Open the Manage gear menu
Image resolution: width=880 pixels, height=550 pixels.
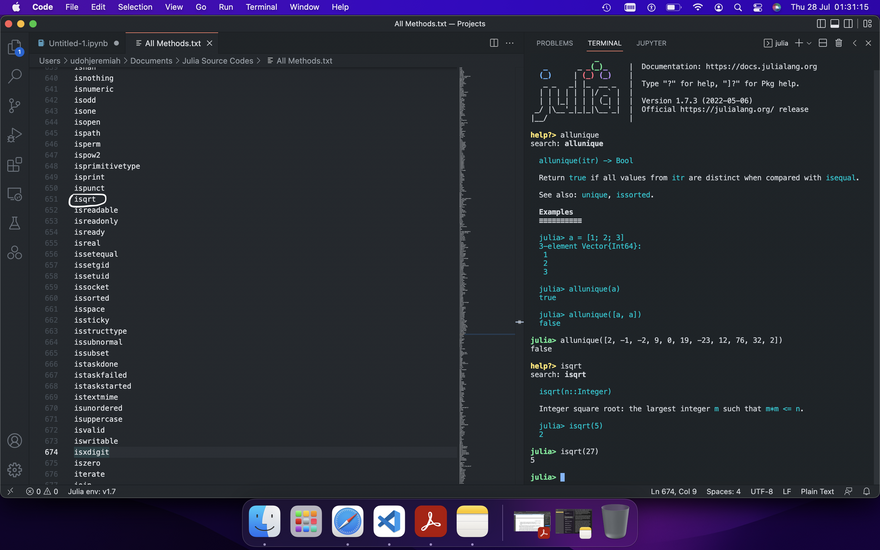[x=15, y=470]
